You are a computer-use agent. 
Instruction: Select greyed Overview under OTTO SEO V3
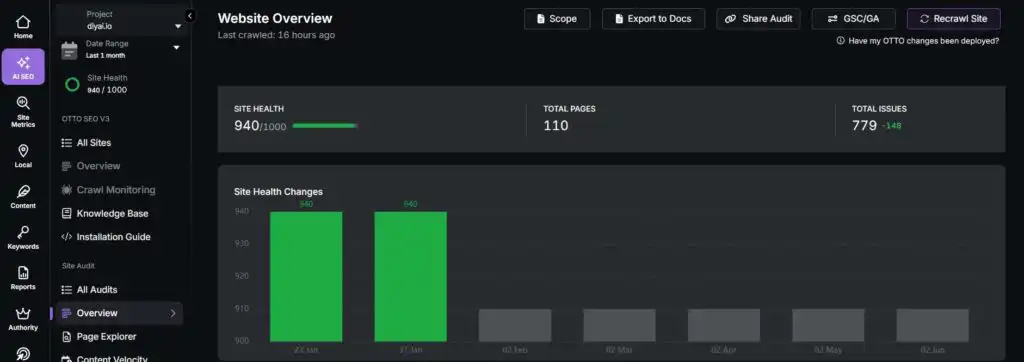91,167
